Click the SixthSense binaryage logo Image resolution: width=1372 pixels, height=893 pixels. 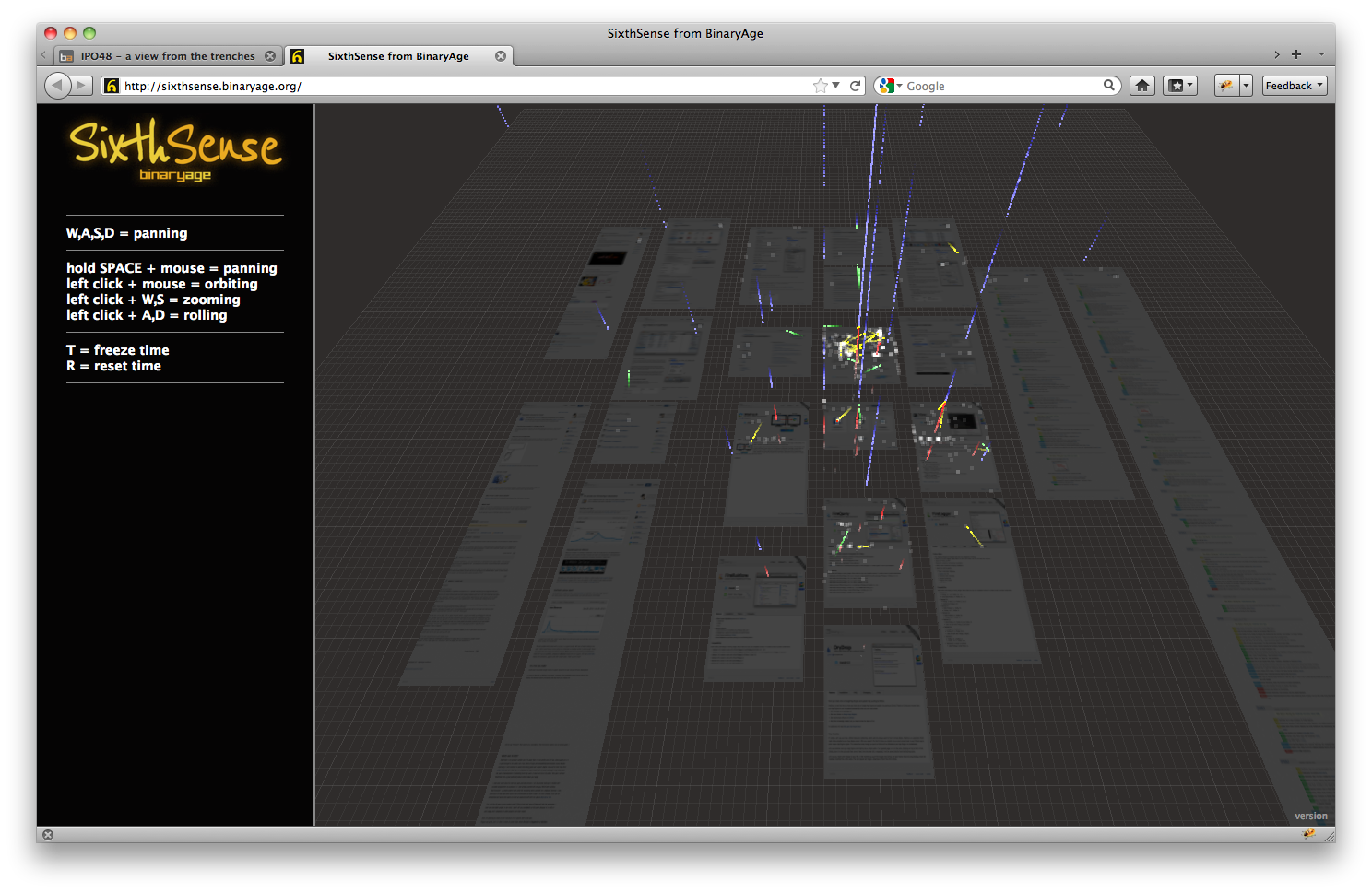[174, 151]
